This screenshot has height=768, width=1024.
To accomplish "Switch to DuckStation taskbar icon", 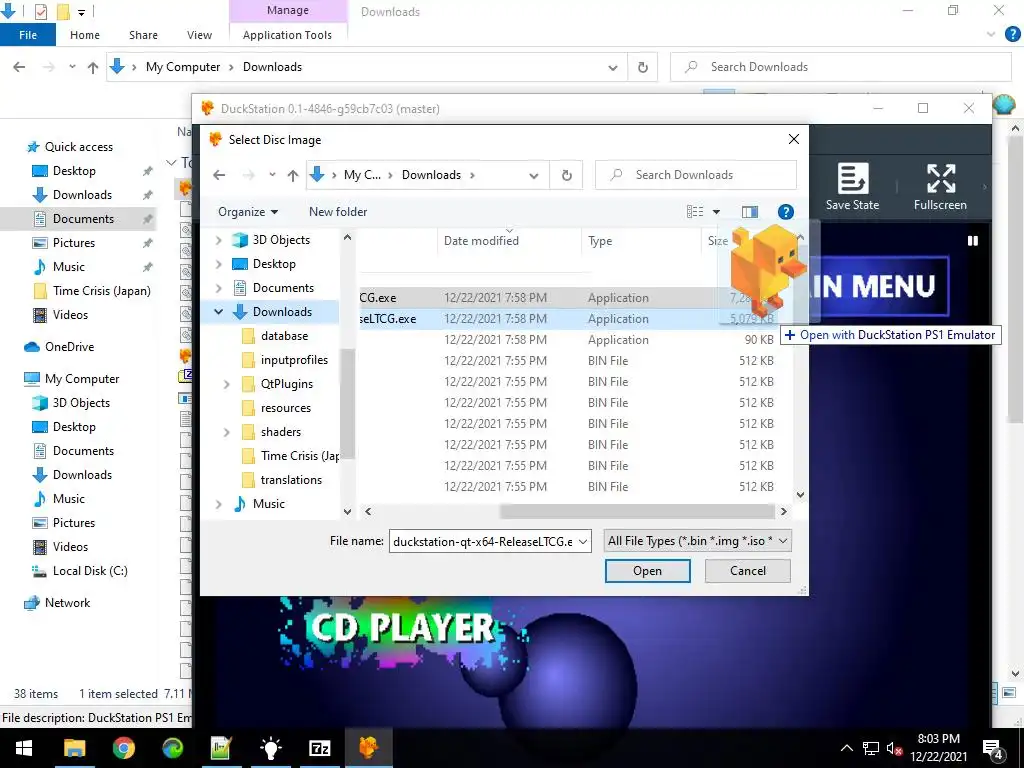I will (x=368, y=748).
